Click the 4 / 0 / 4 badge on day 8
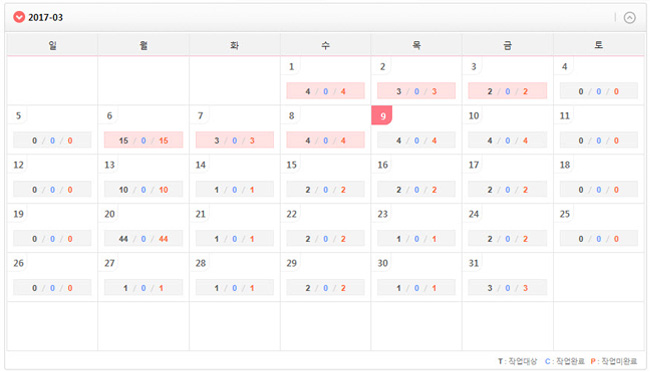Viewport: 650px width, 372px height. pos(325,140)
